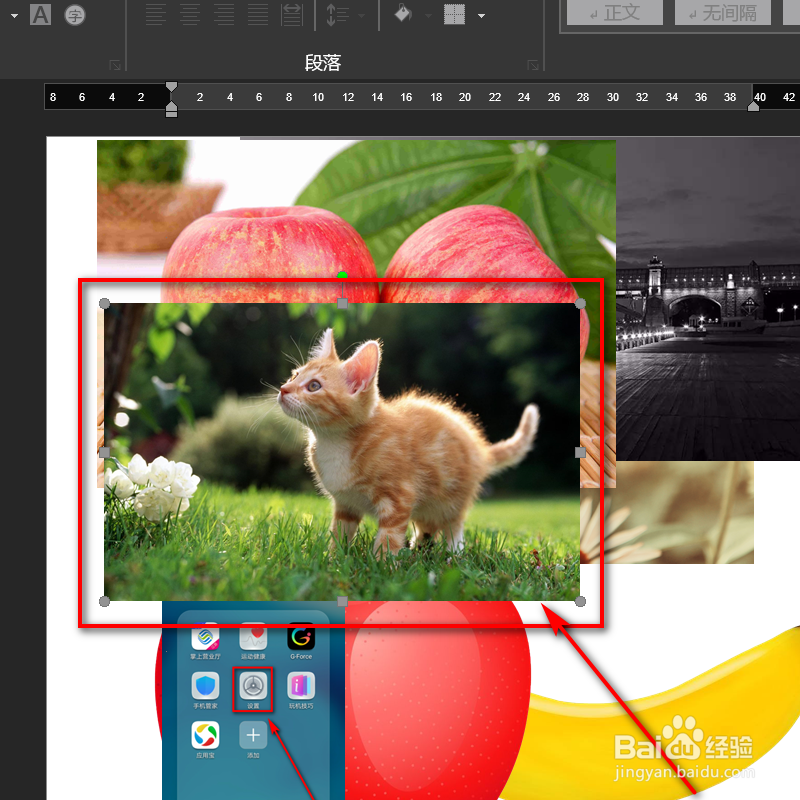Screen dimensions: 800x800
Task: Expand the borders dropdown arrow
Action: 481,16
